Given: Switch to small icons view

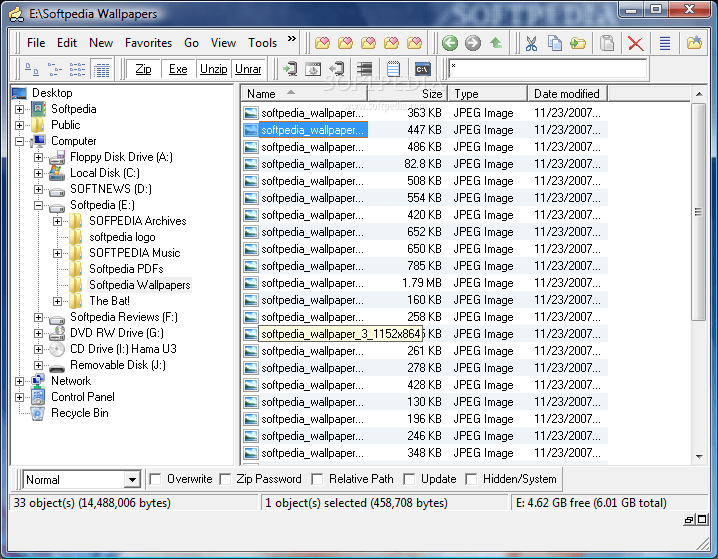Looking at the screenshot, I should [55, 69].
